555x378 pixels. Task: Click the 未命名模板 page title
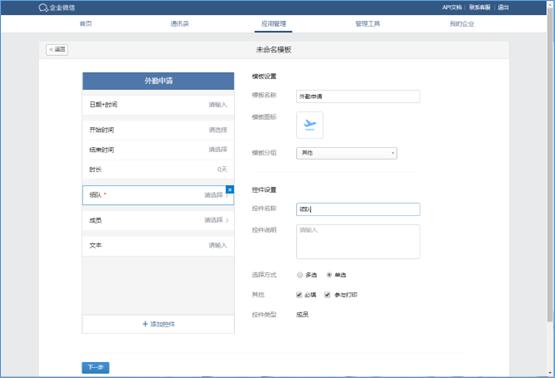[x=274, y=50]
